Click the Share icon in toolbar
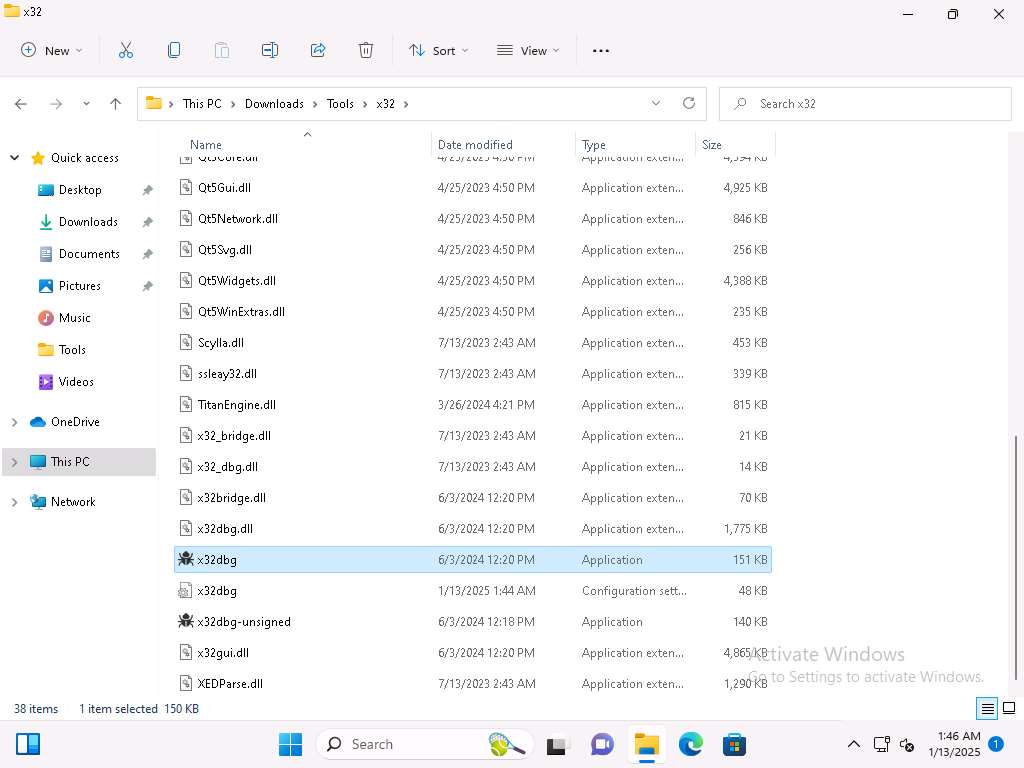Screen dimensions: 1024x768 coord(318,50)
